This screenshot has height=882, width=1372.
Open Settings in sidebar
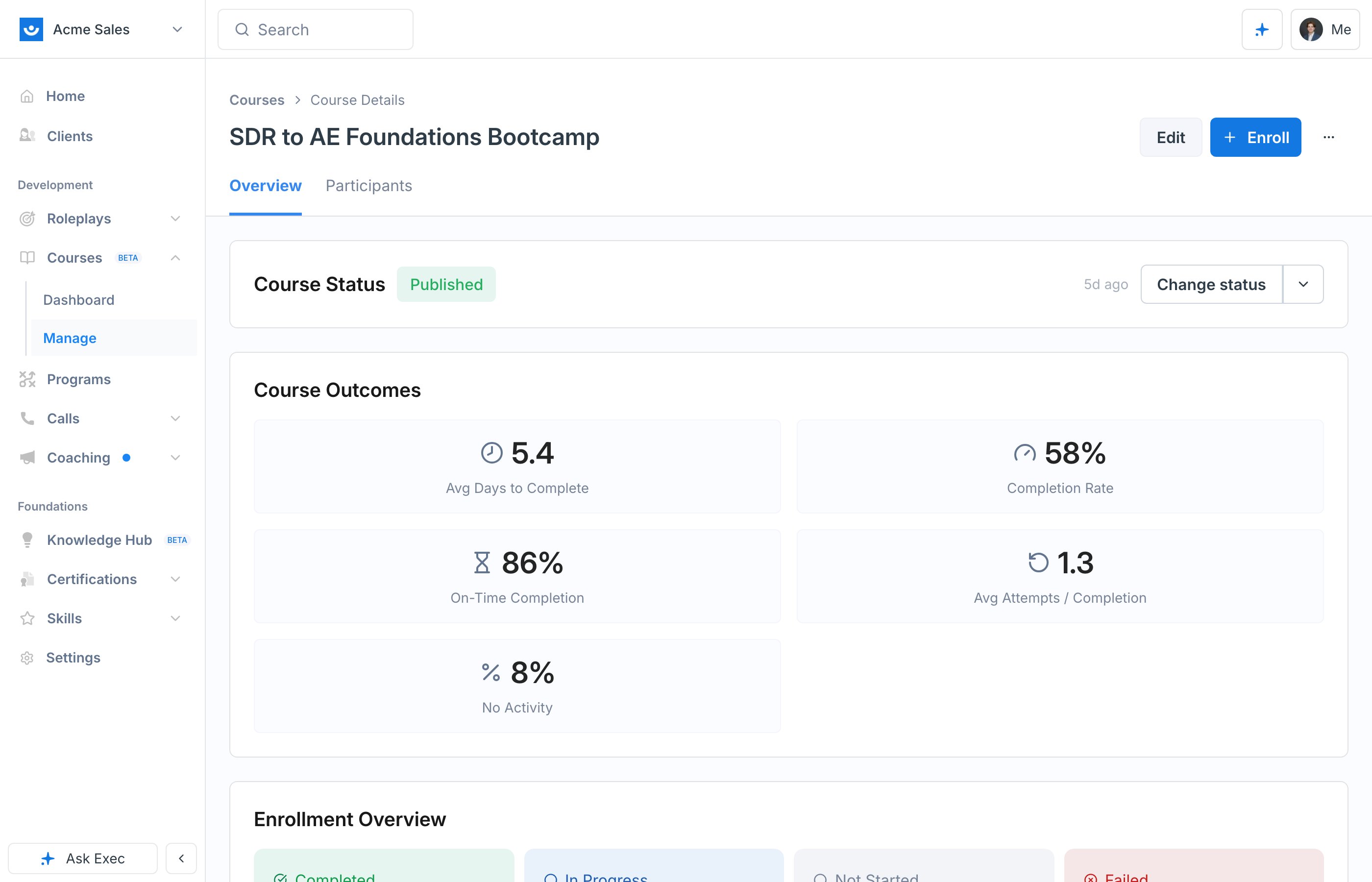pyautogui.click(x=73, y=658)
